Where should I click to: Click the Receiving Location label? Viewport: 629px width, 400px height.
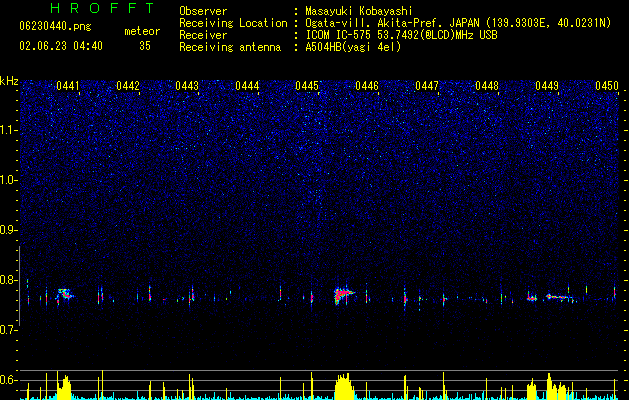pos(233,23)
